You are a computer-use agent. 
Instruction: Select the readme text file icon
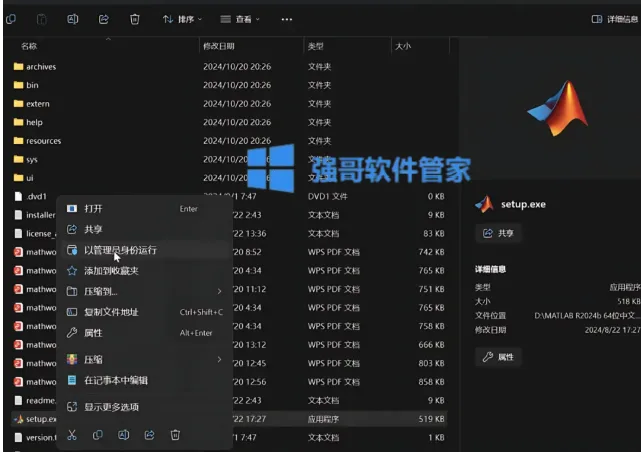(x=18, y=401)
